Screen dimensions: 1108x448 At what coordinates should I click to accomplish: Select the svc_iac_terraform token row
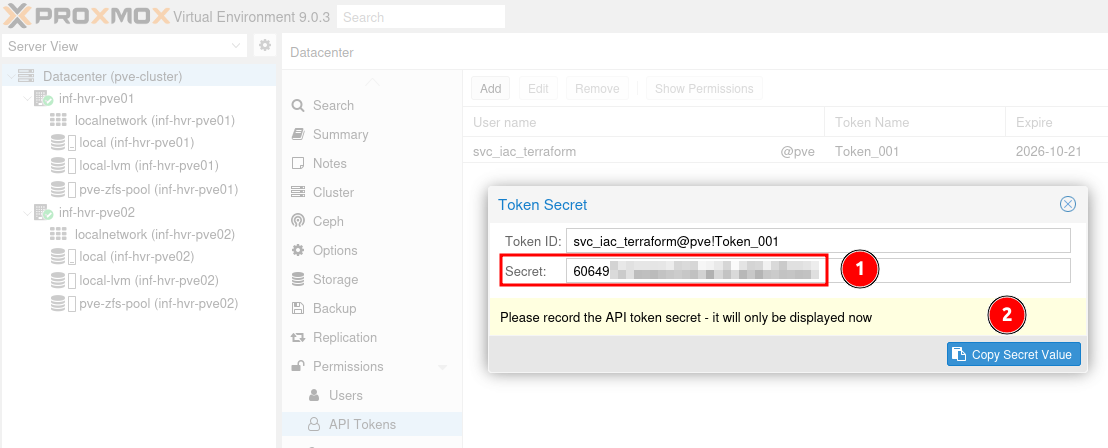785,151
